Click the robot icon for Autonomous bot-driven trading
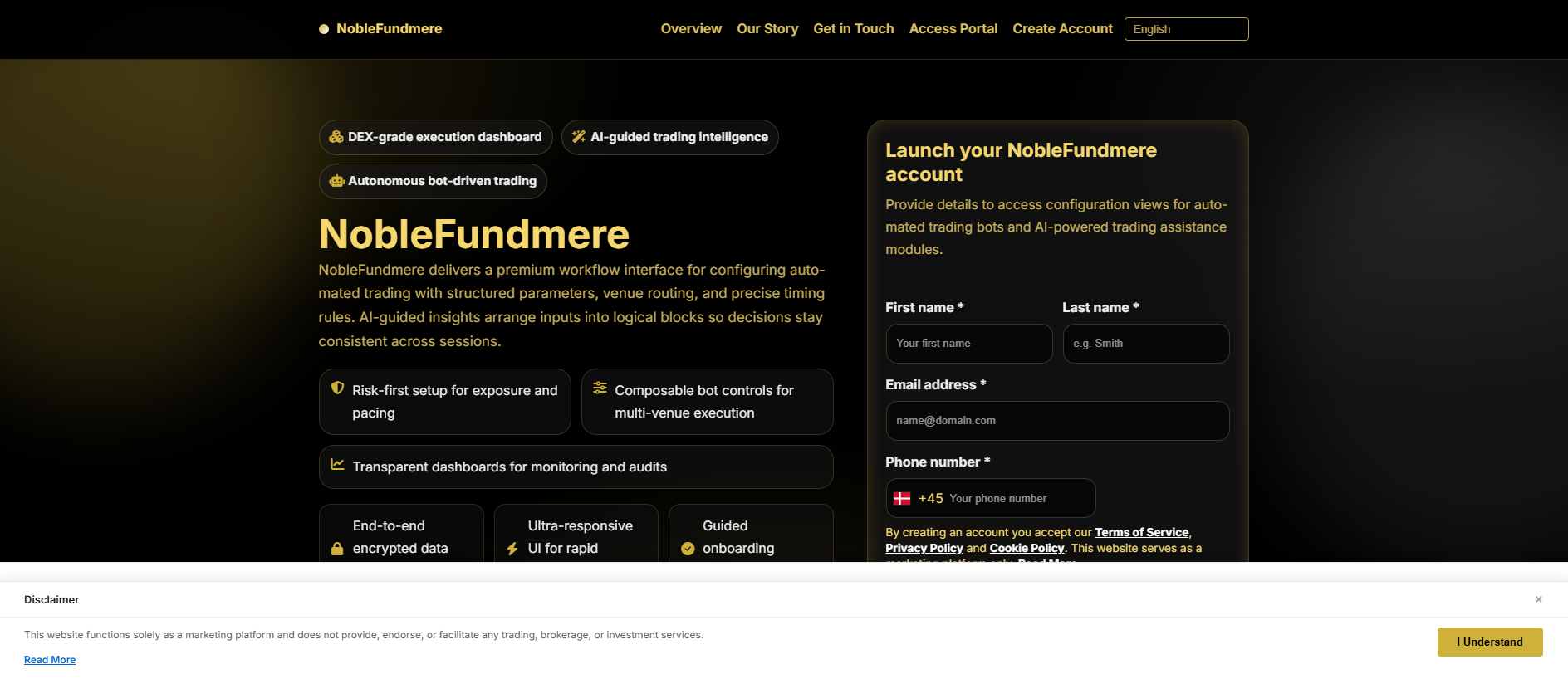Viewport: 1568px width, 679px height. 336,181
